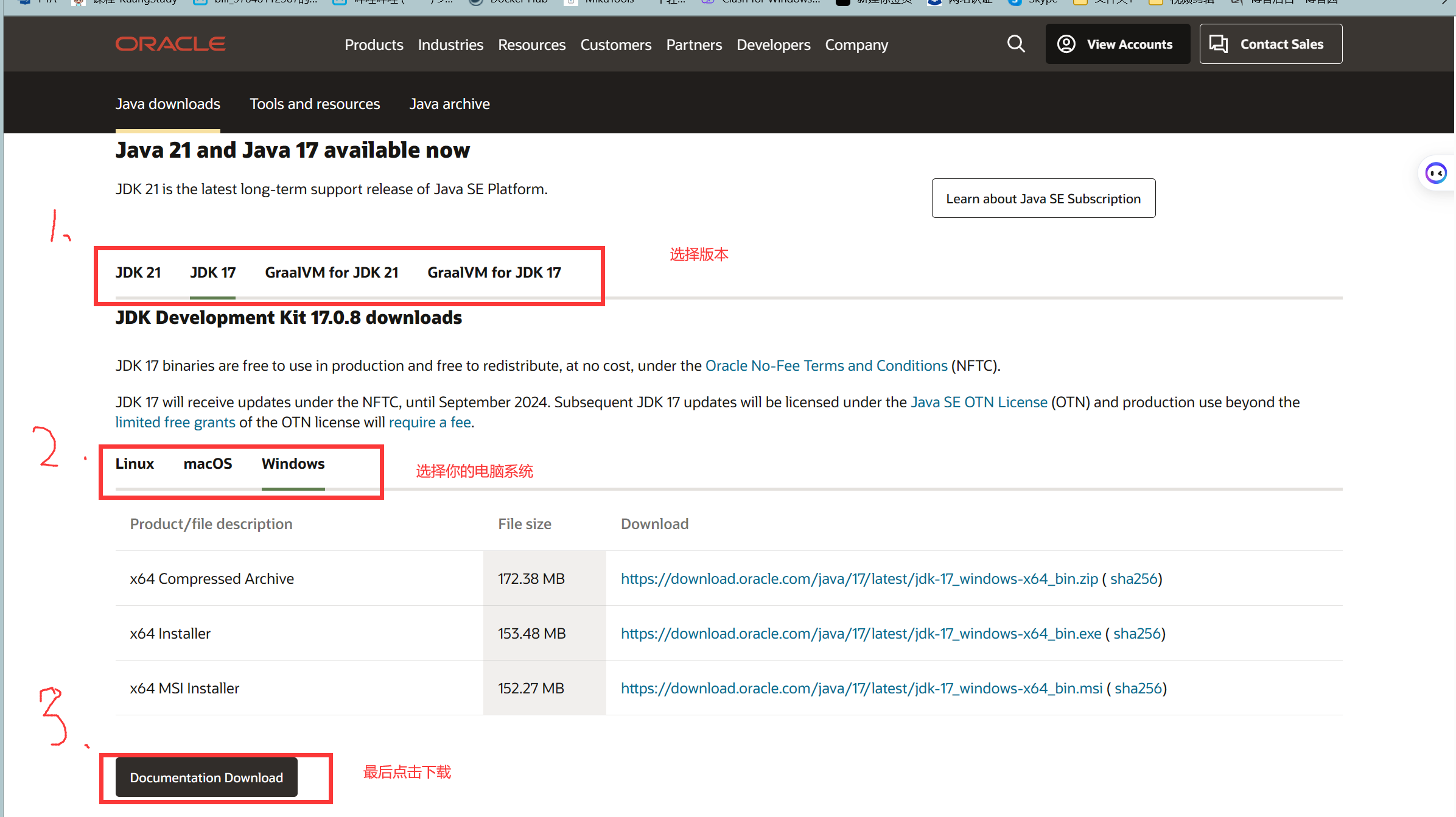This screenshot has height=817, width=1456.
Task: Click 'JDK Development Kit 17.0.8 downloads' heading
Action: [x=289, y=317]
